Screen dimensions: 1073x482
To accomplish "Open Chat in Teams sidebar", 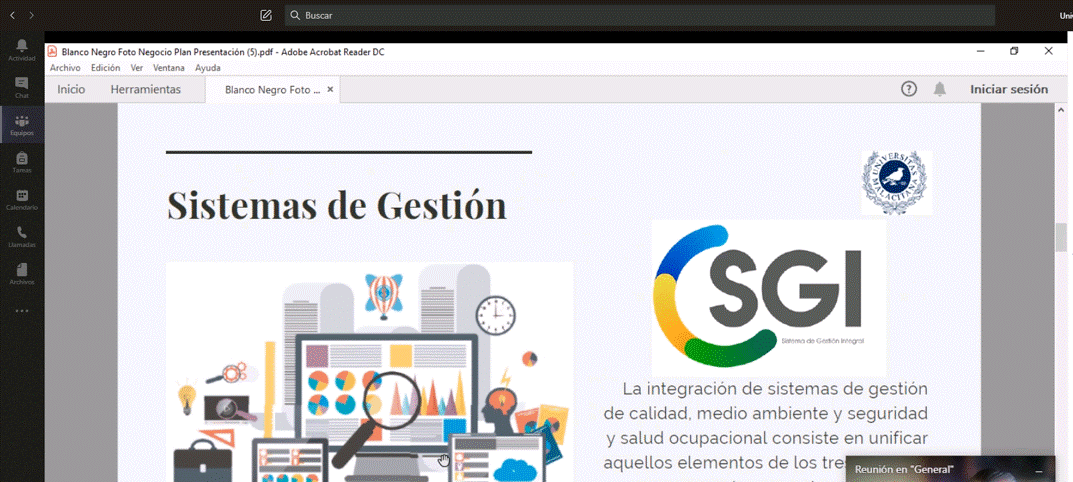I will (22, 87).
